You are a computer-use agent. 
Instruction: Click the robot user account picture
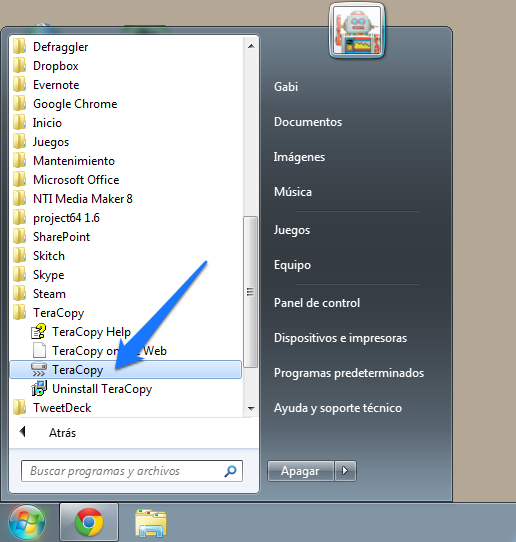tap(357, 31)
